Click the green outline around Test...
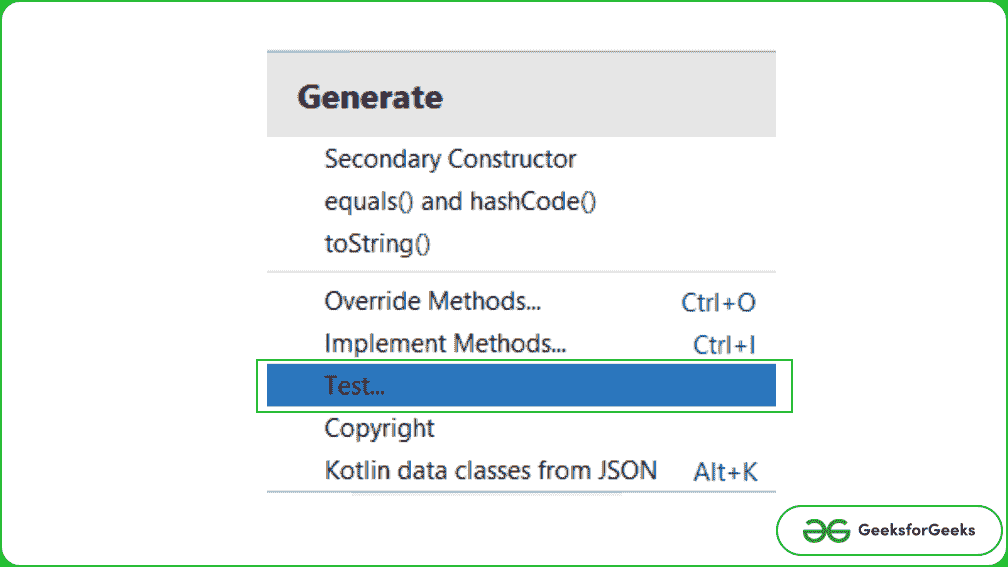Image resolution: width=1008 pixels, height=567 pixels. pyautogui.click(x=792, y=386)
